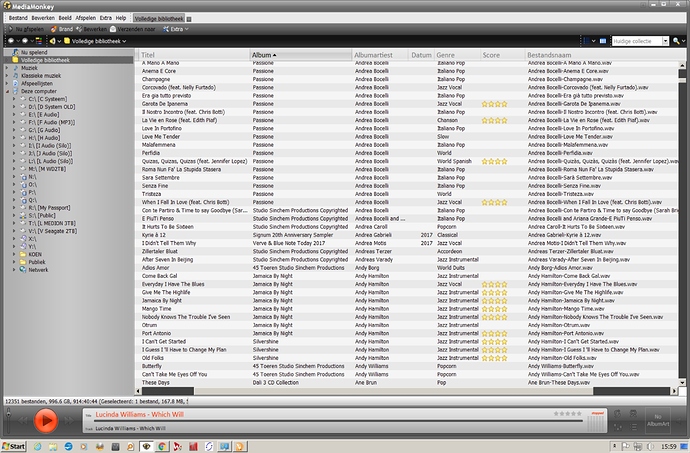Set rating using the player's star rating
This screenshot has width=690, height=453.
pyautogui.click(x=567, y=413)
